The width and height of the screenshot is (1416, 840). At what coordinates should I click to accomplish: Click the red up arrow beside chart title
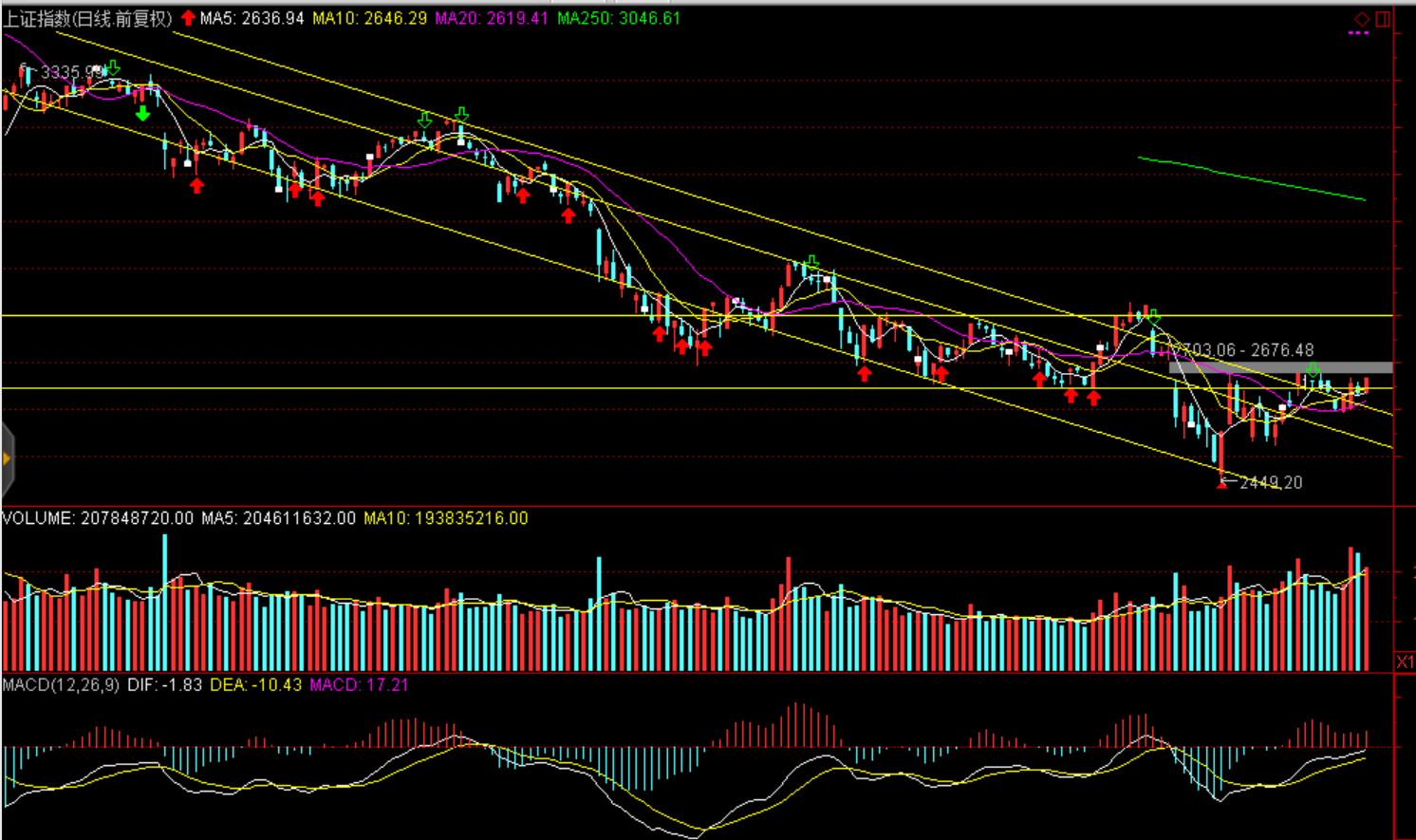click(x=188, y=18)
